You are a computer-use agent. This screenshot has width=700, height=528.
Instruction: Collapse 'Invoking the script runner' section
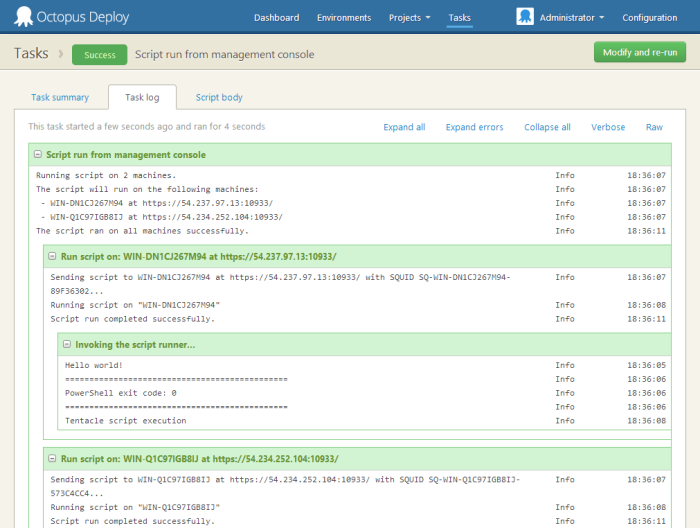[x=67, y=345]
